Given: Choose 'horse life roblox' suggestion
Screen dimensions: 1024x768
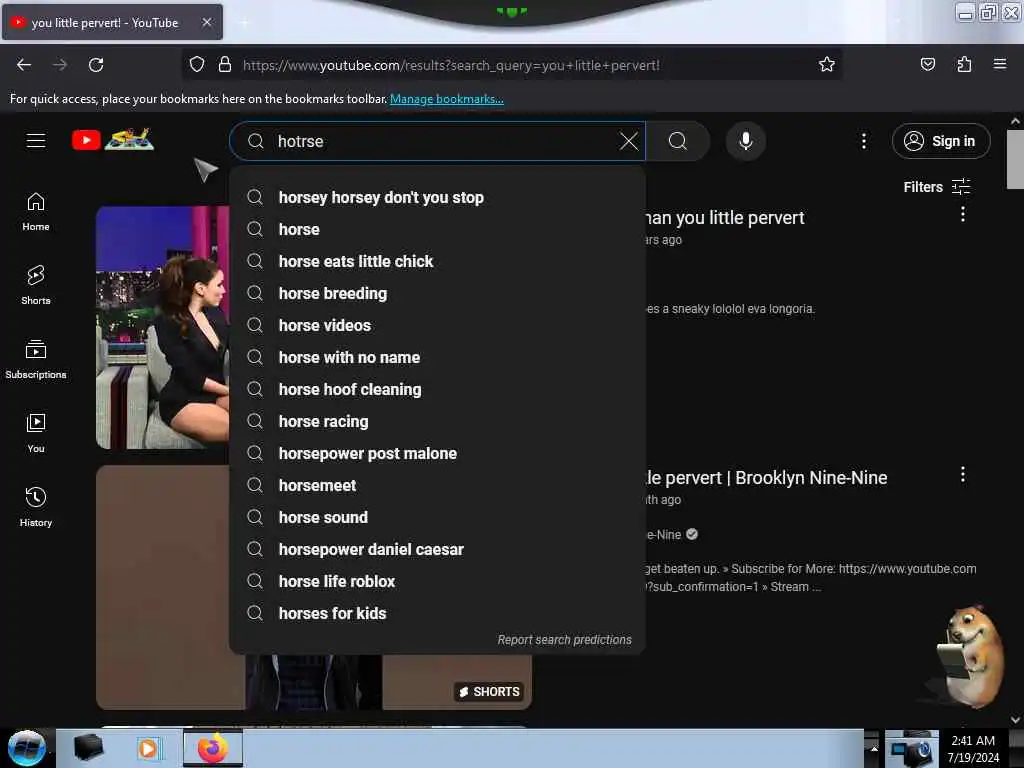Looking at the screenshot, I should pyautogui.click(x=437, y=581).
